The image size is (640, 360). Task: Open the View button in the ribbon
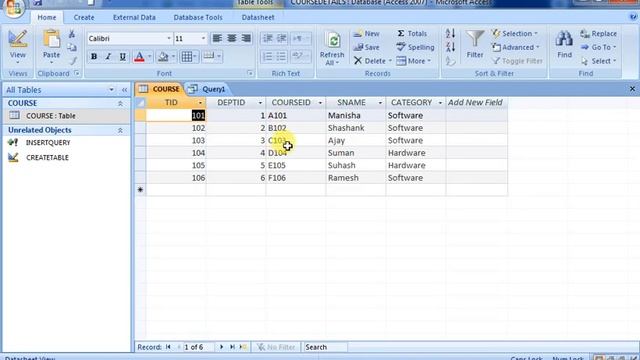point(18,46)
